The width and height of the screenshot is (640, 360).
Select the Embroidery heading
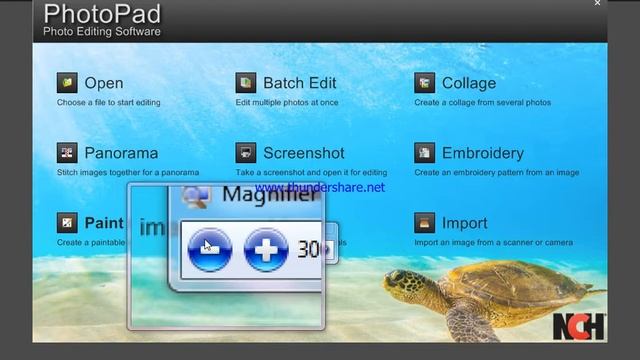pos(483,153)
